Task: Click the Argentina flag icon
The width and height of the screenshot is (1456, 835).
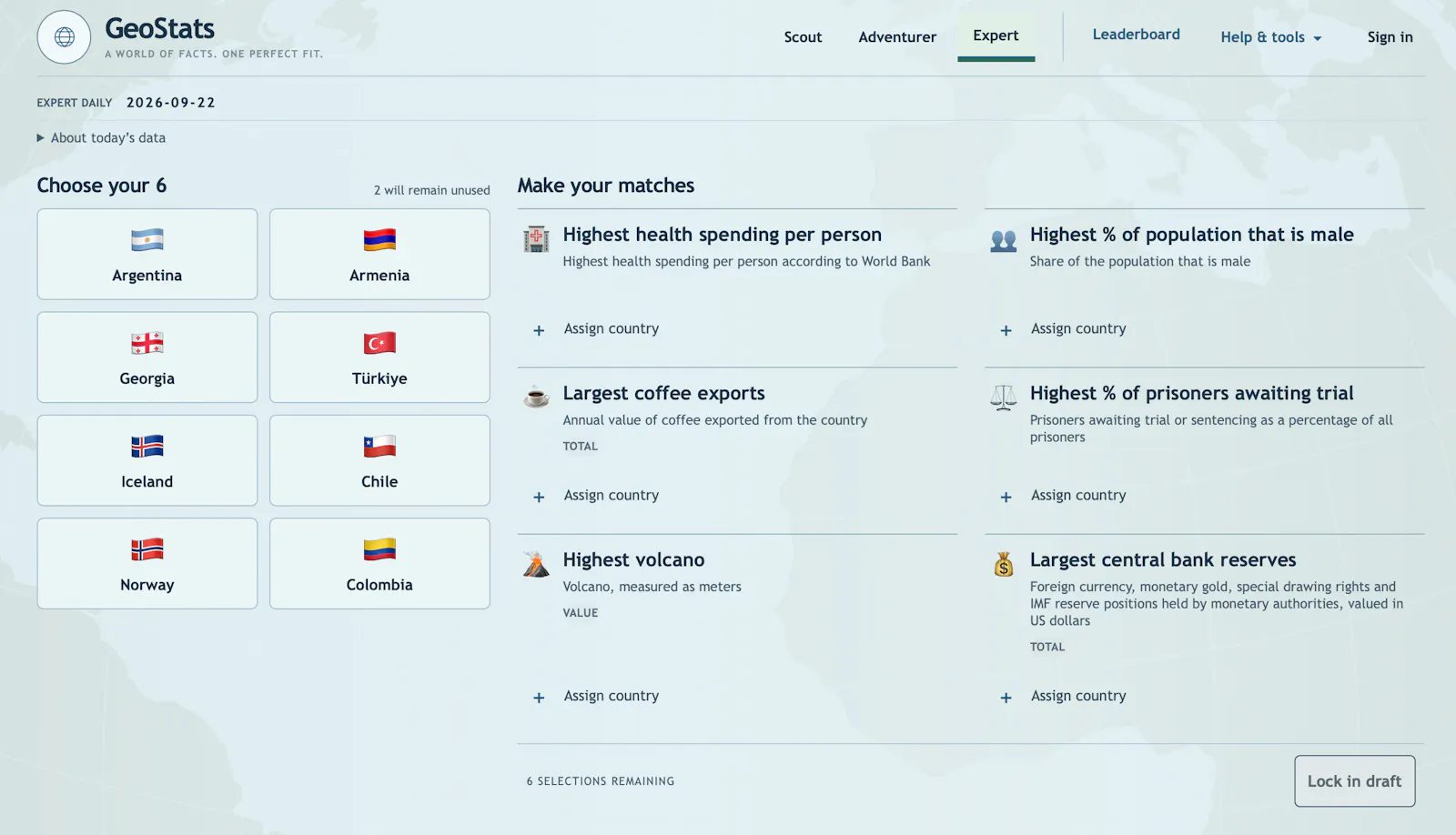Action: [147, 240]
